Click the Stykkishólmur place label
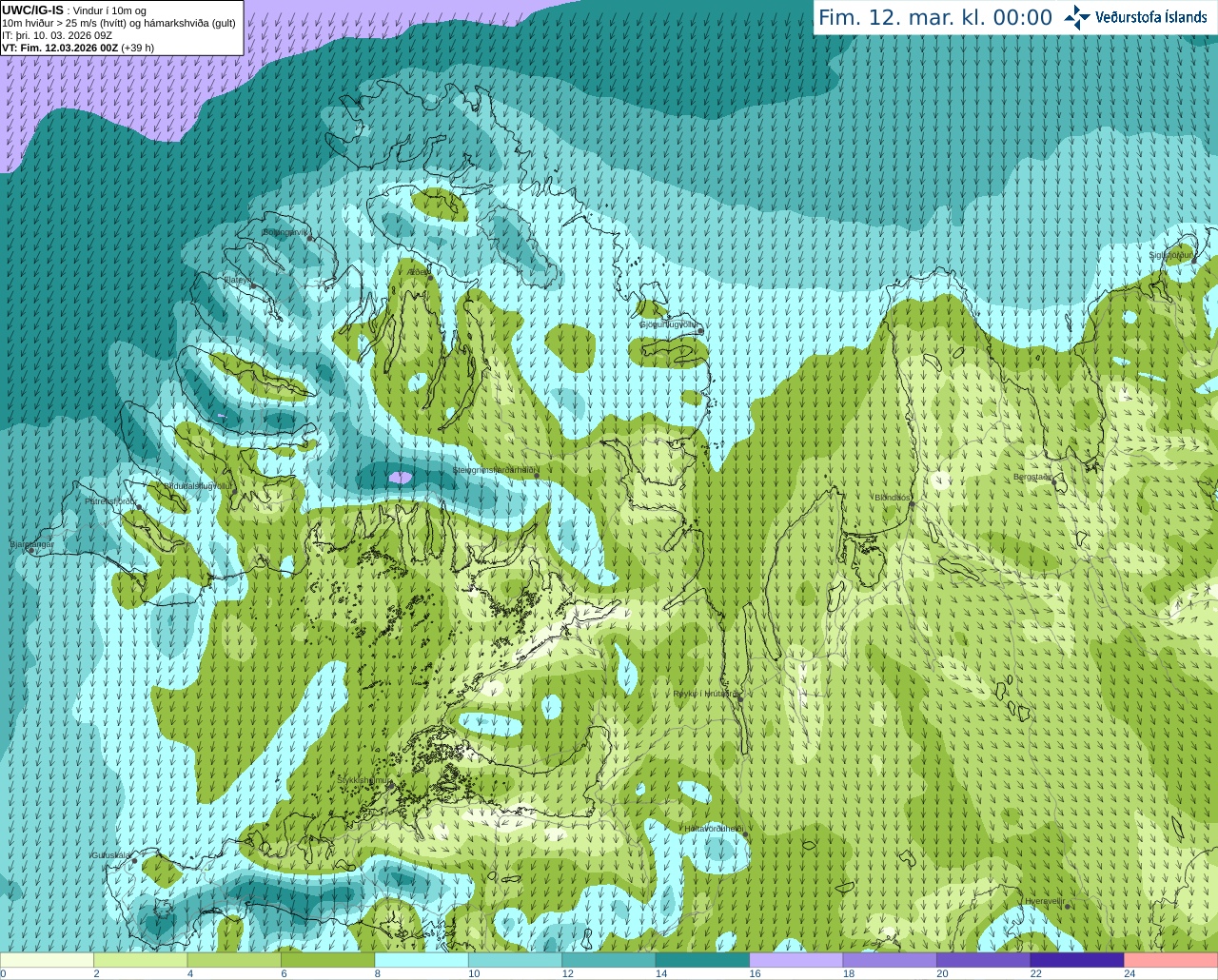1218x980 pixels. (363, 780)
